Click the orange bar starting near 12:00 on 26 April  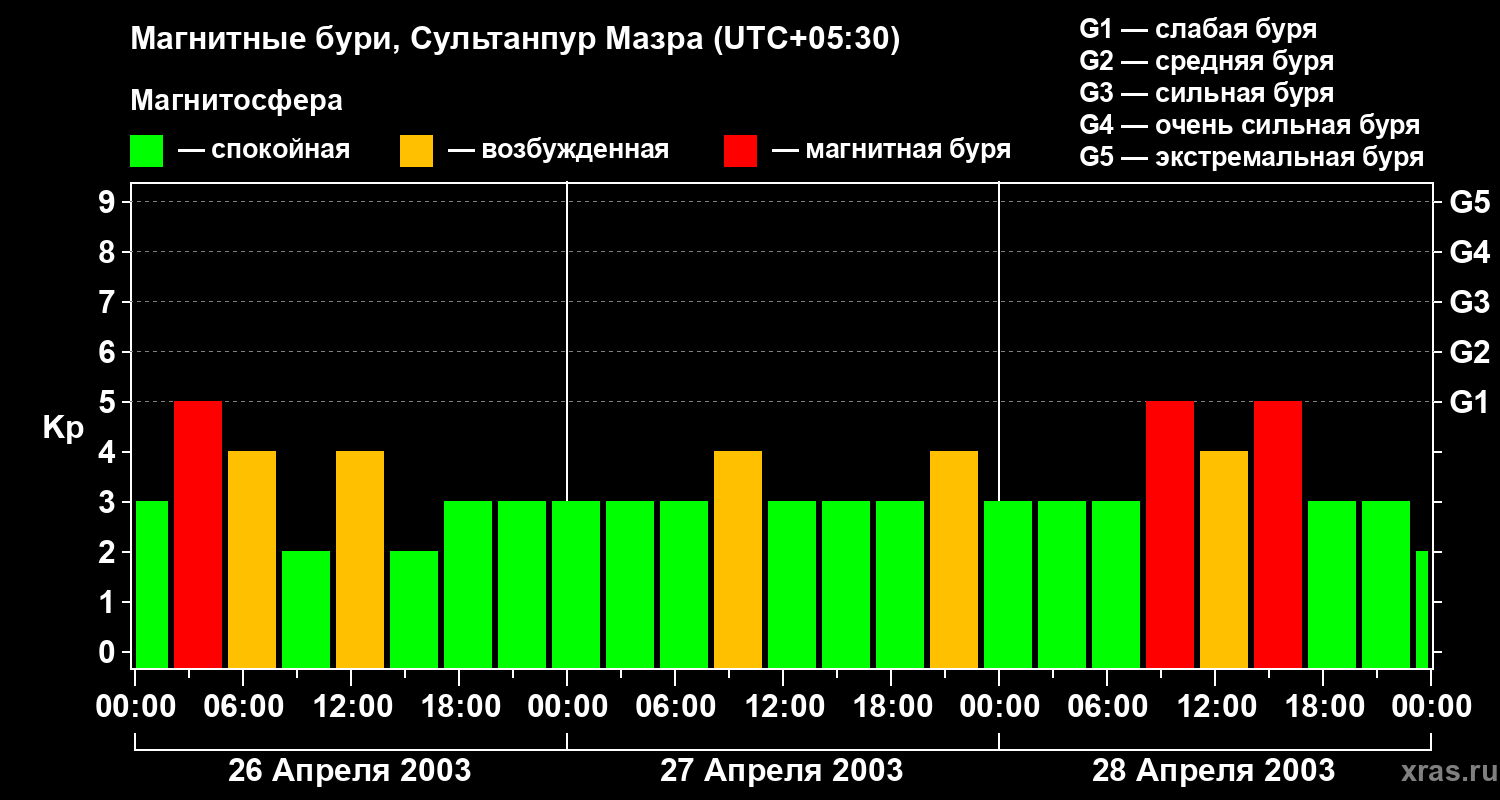click(x=360, y=560)
